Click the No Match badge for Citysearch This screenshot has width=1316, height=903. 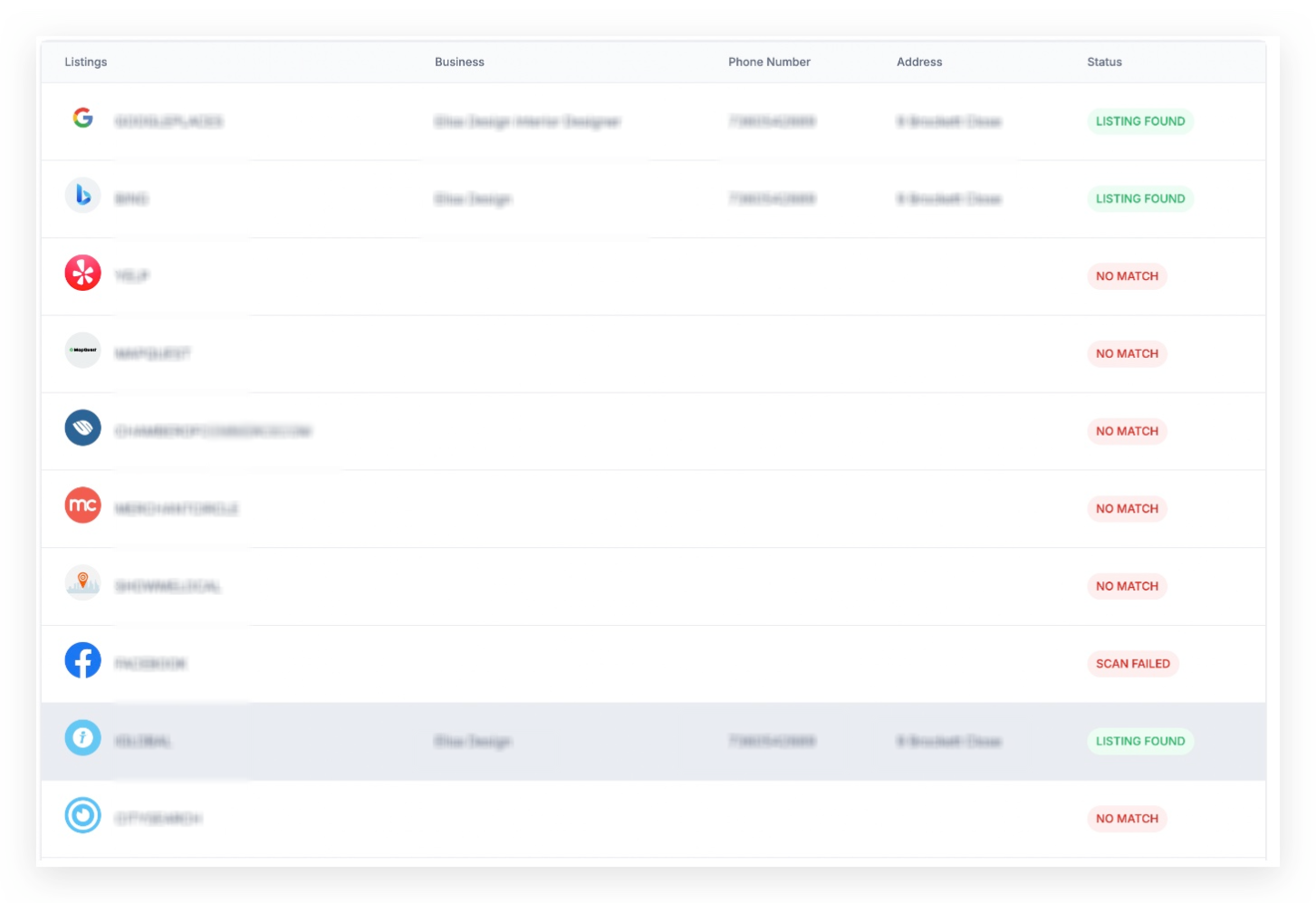point(1127,819)
